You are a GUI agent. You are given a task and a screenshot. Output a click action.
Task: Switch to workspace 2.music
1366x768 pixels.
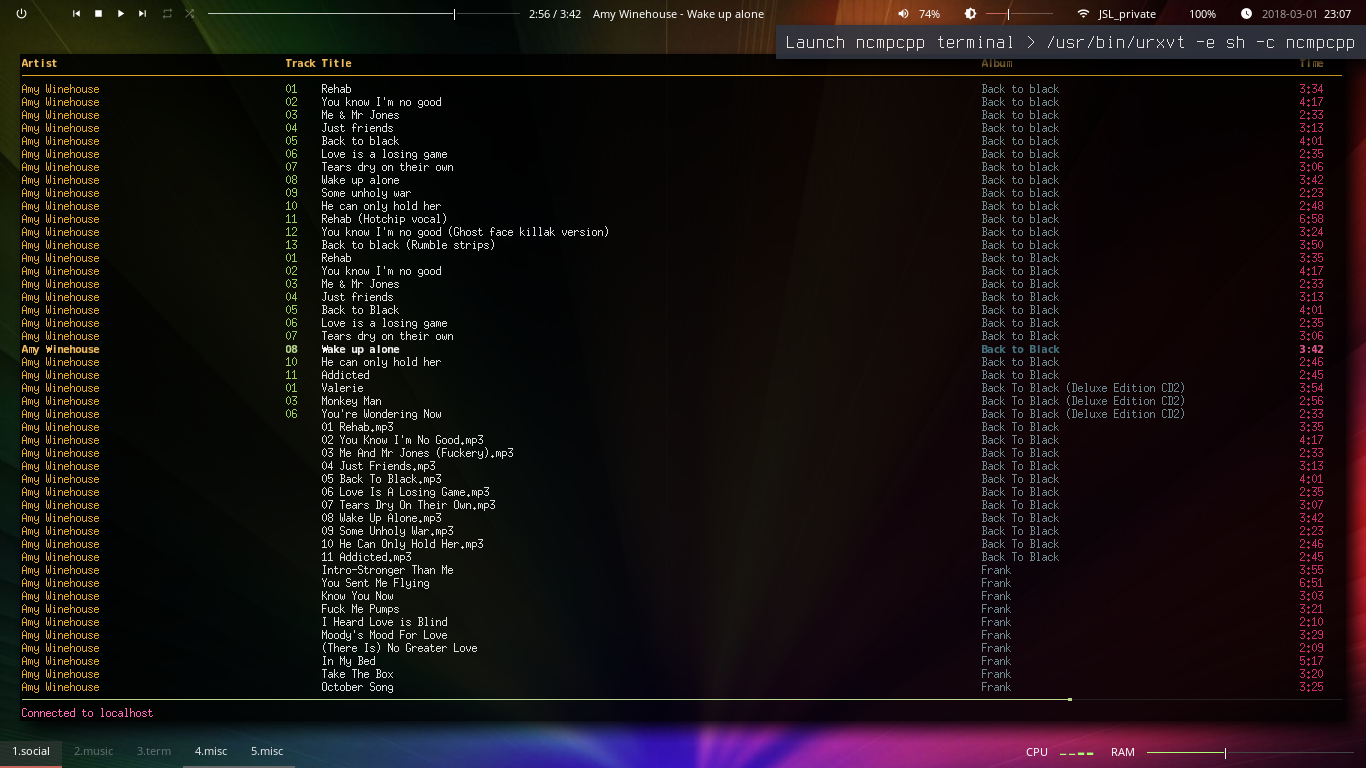click(x=93, y=751)
